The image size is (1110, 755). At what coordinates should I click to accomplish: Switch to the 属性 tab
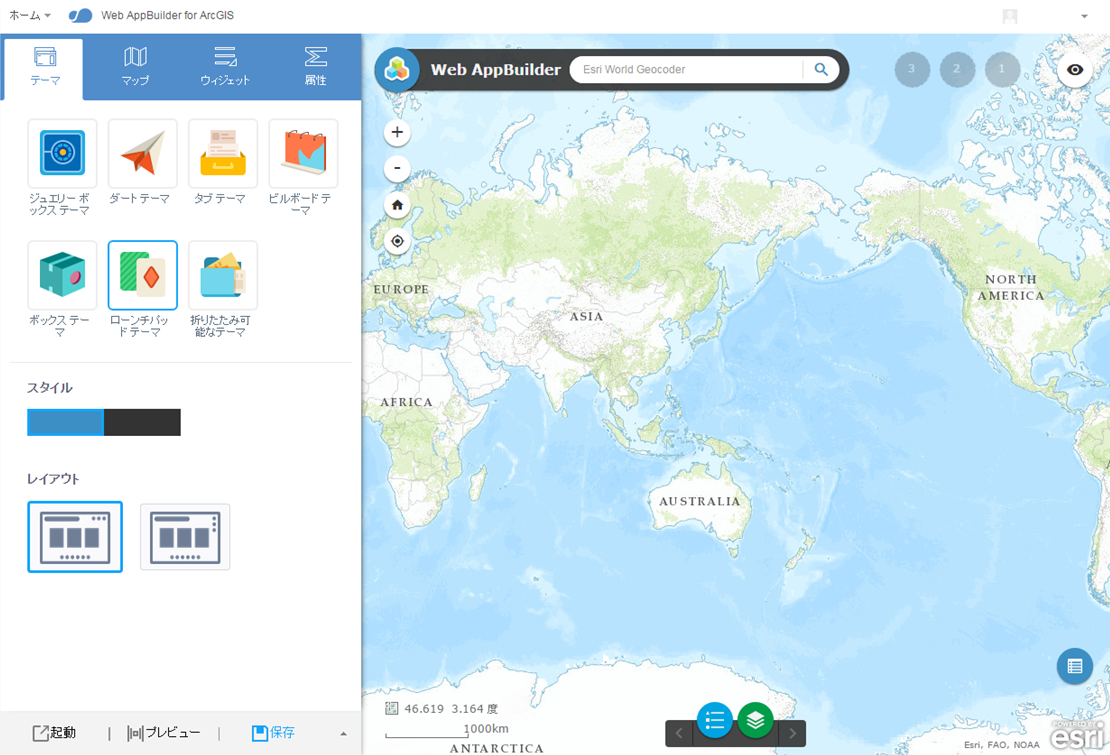click(315, 68)
